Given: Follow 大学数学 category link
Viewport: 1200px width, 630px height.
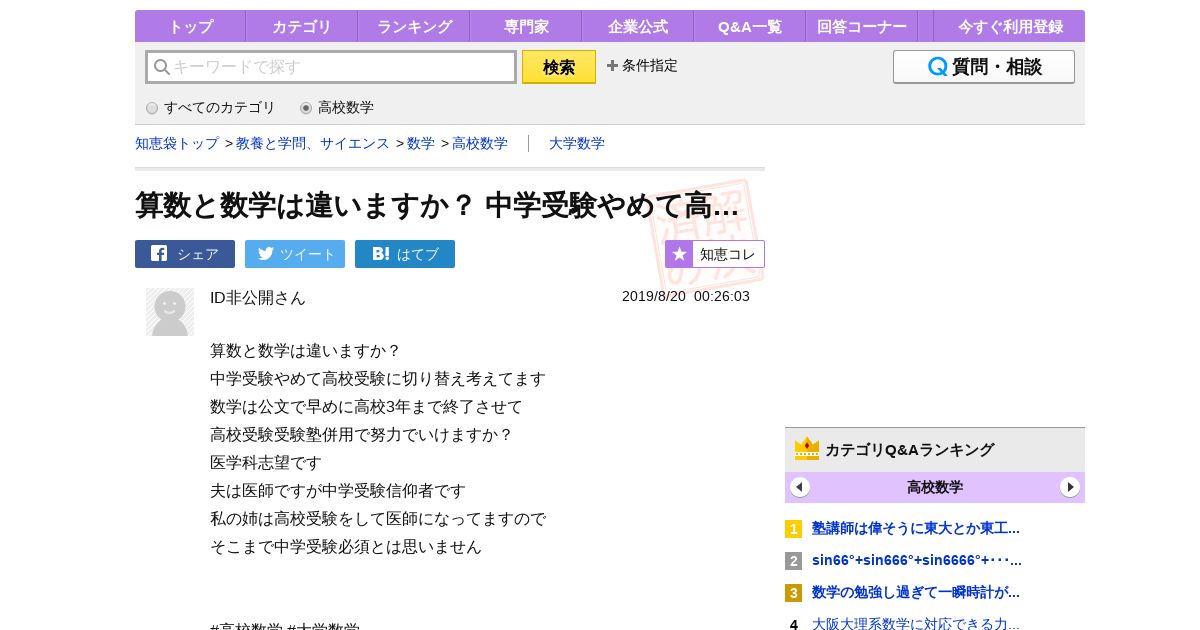Looking at the screenshot, I should click(577, 143).
